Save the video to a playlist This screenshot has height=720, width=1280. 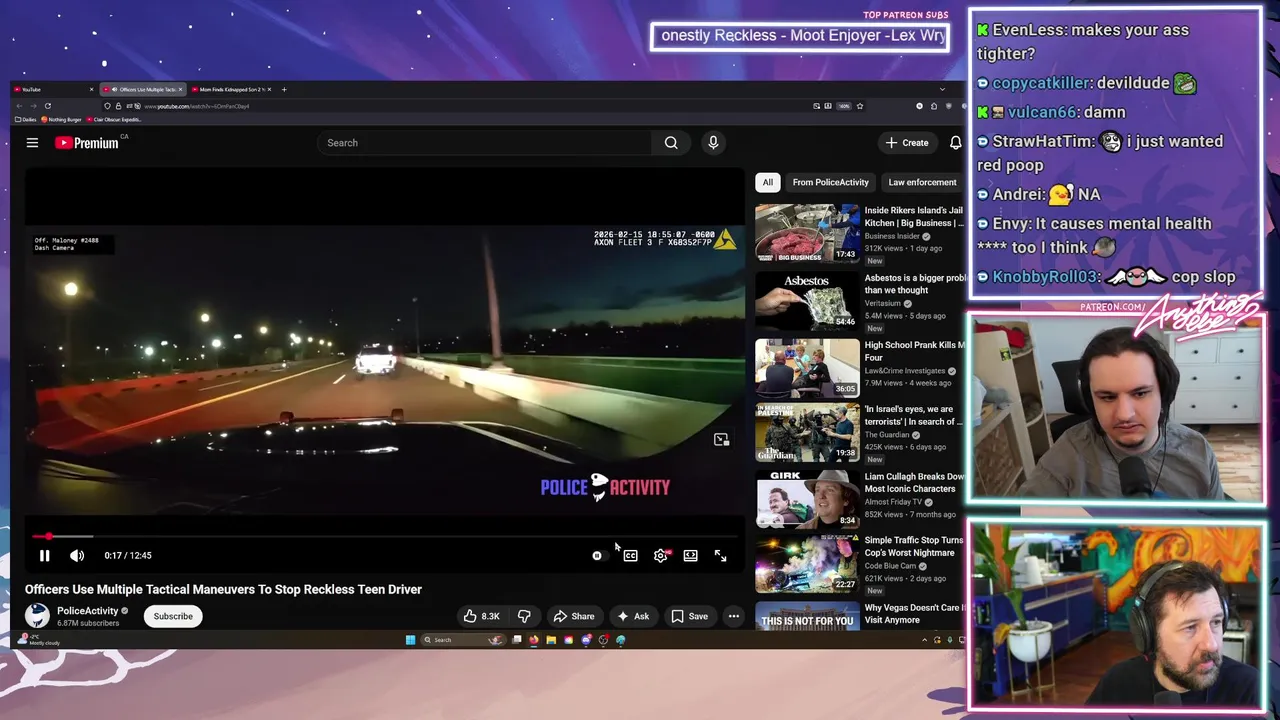pos(690,616)
